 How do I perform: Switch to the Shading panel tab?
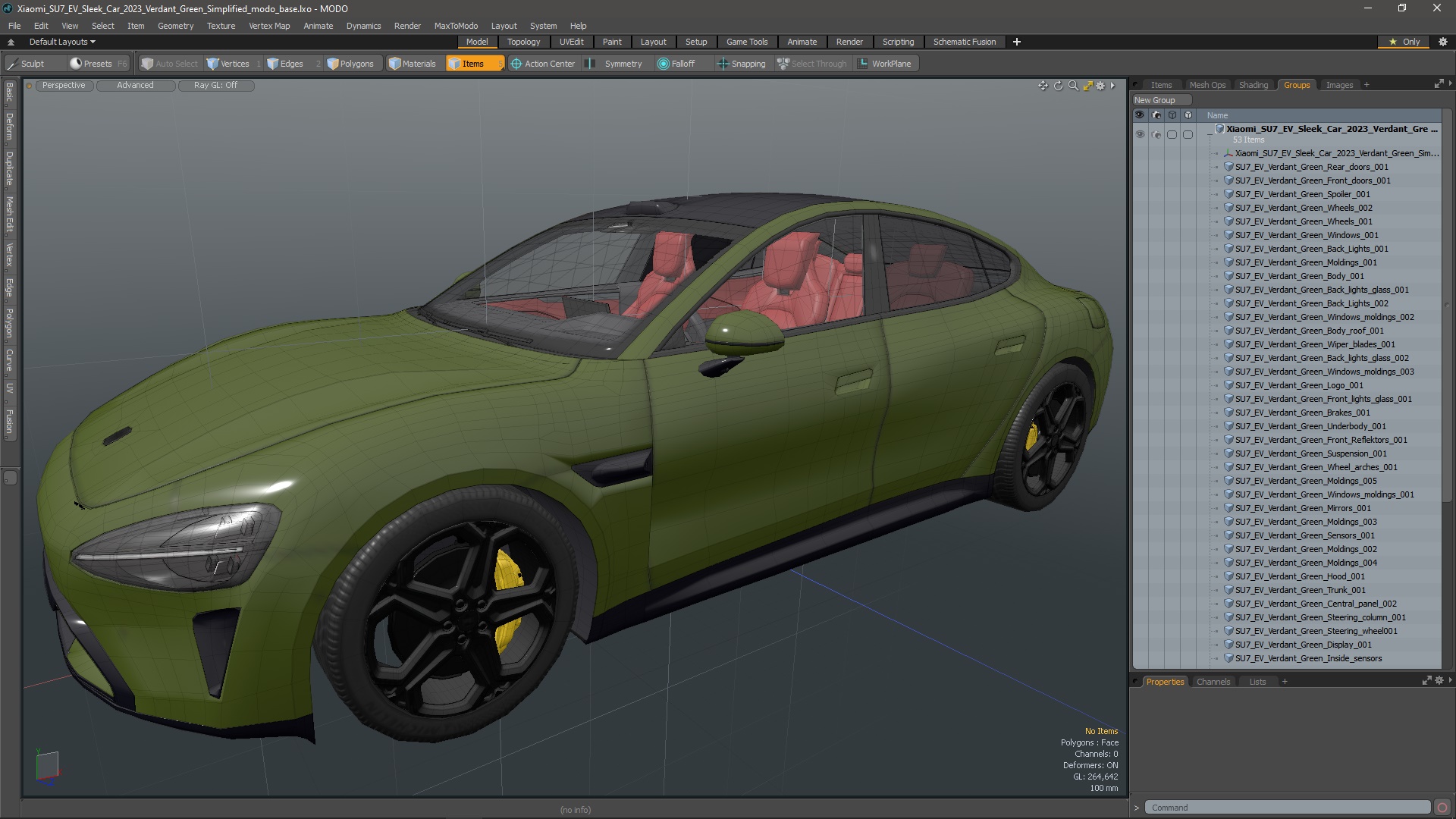1254,85
